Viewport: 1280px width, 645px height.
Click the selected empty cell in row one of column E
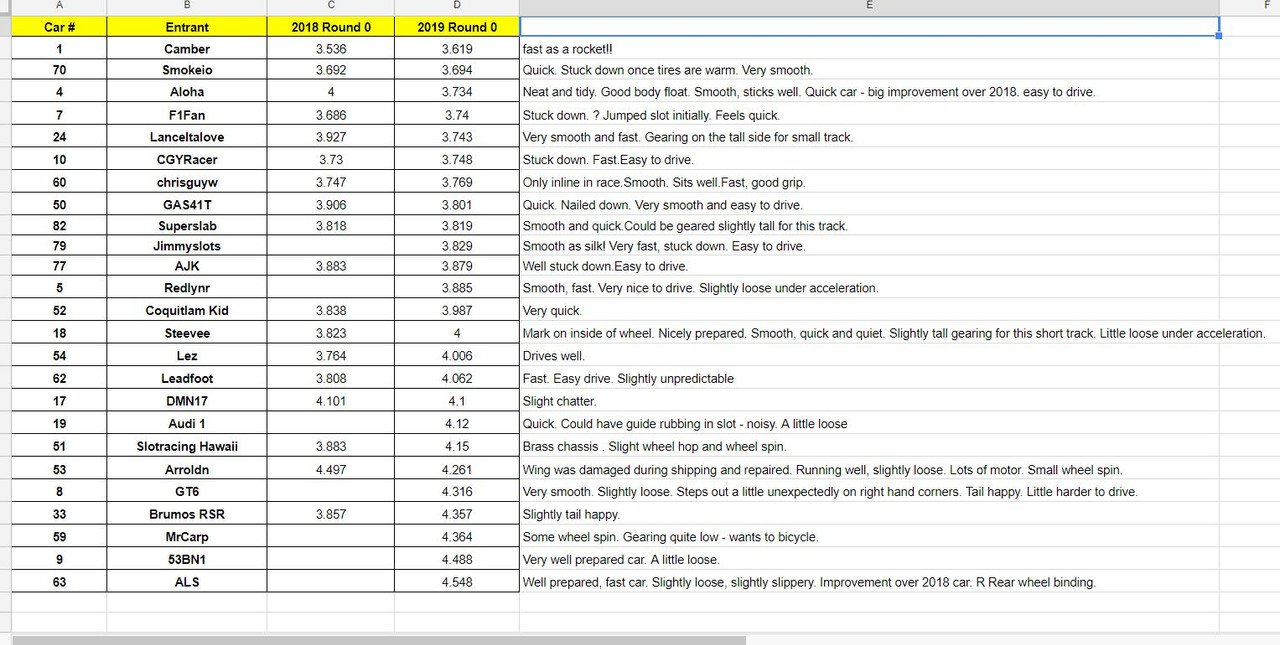point(869,27)
